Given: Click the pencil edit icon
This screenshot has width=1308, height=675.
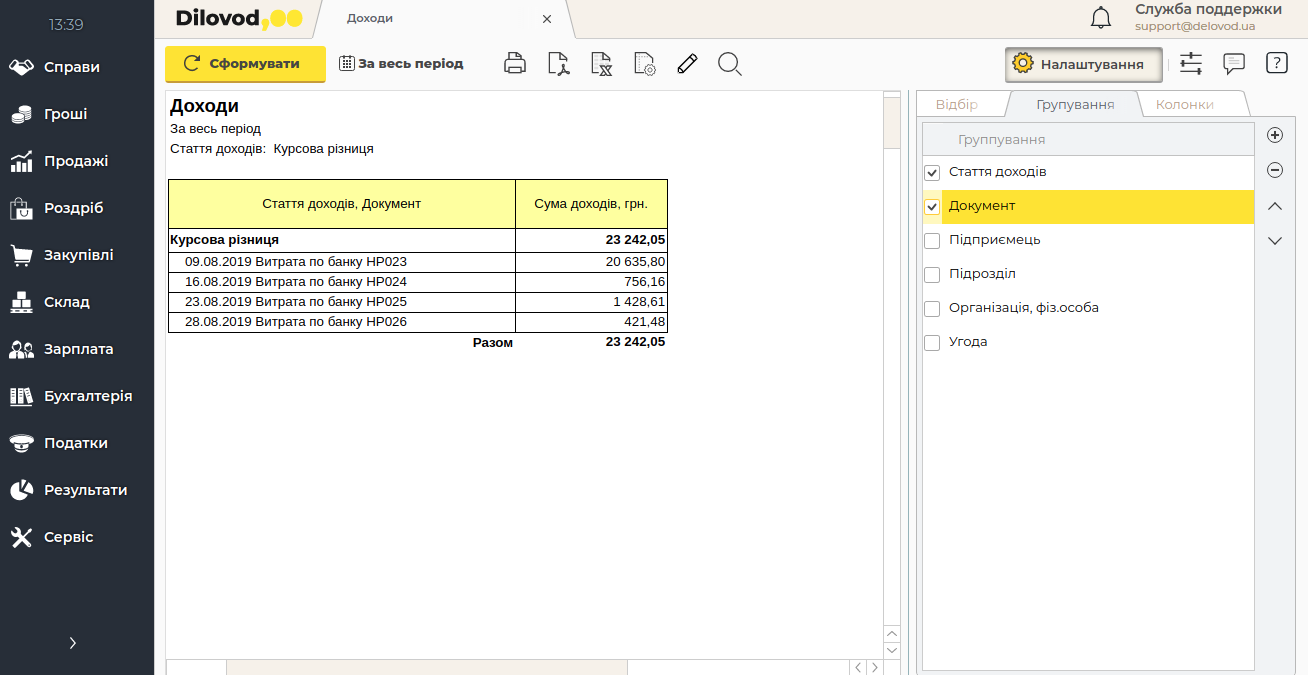Looking at the screenshot, I should pyautogui.click(x=686, y=64).
